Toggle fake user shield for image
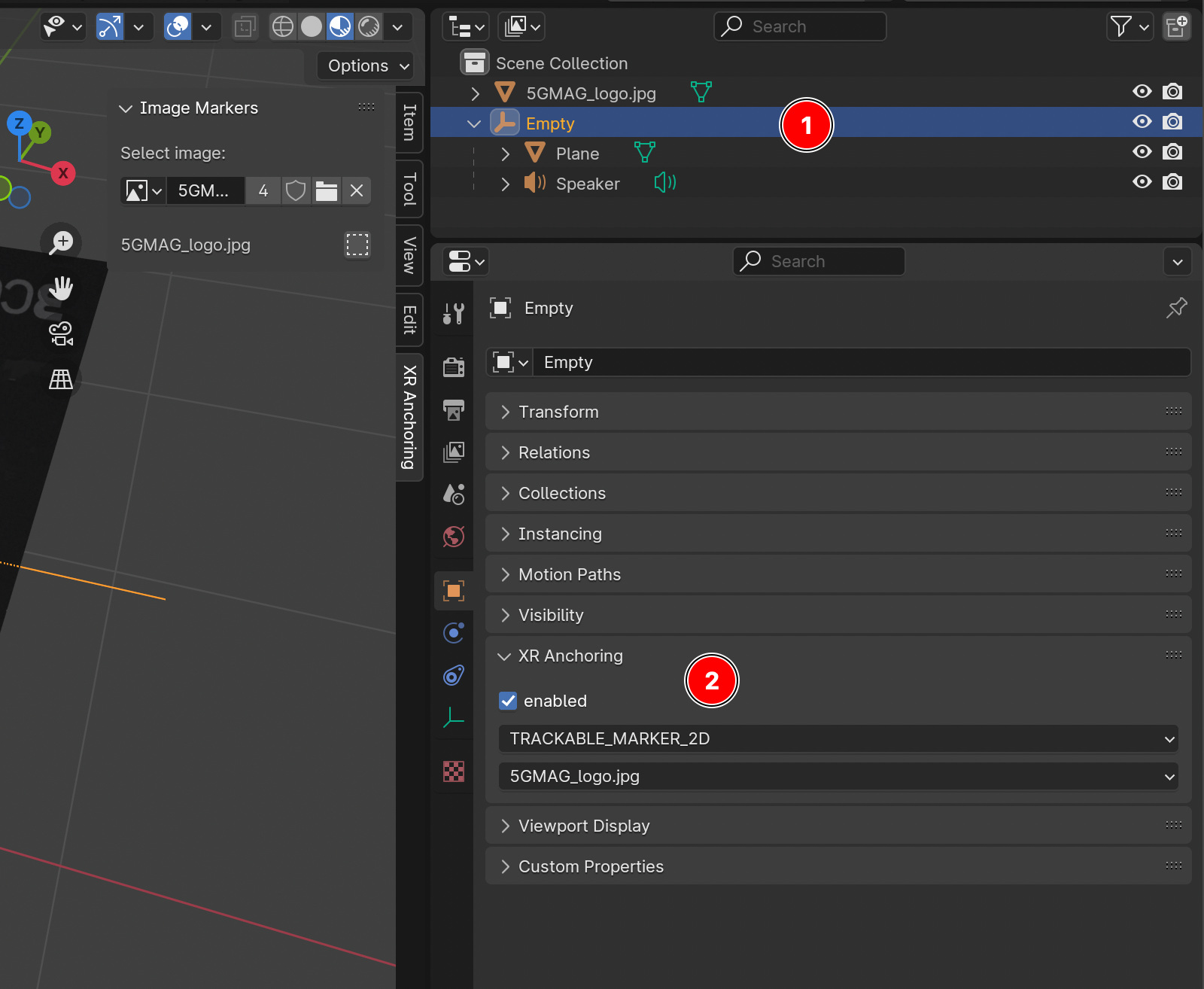1204x989 pixels. click(x=296, y=191)
